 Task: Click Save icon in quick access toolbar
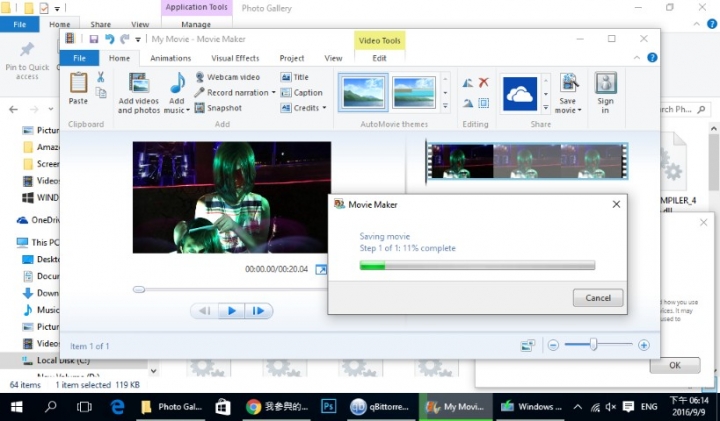pos(94,39)
